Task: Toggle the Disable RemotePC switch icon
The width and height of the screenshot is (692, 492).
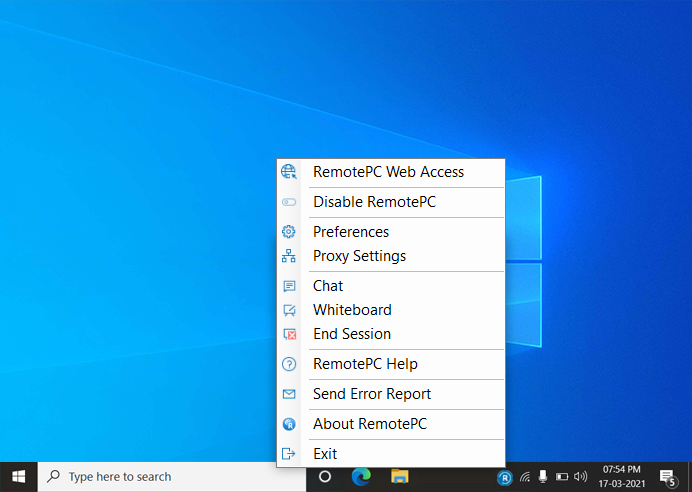Action: pos(289,202)
